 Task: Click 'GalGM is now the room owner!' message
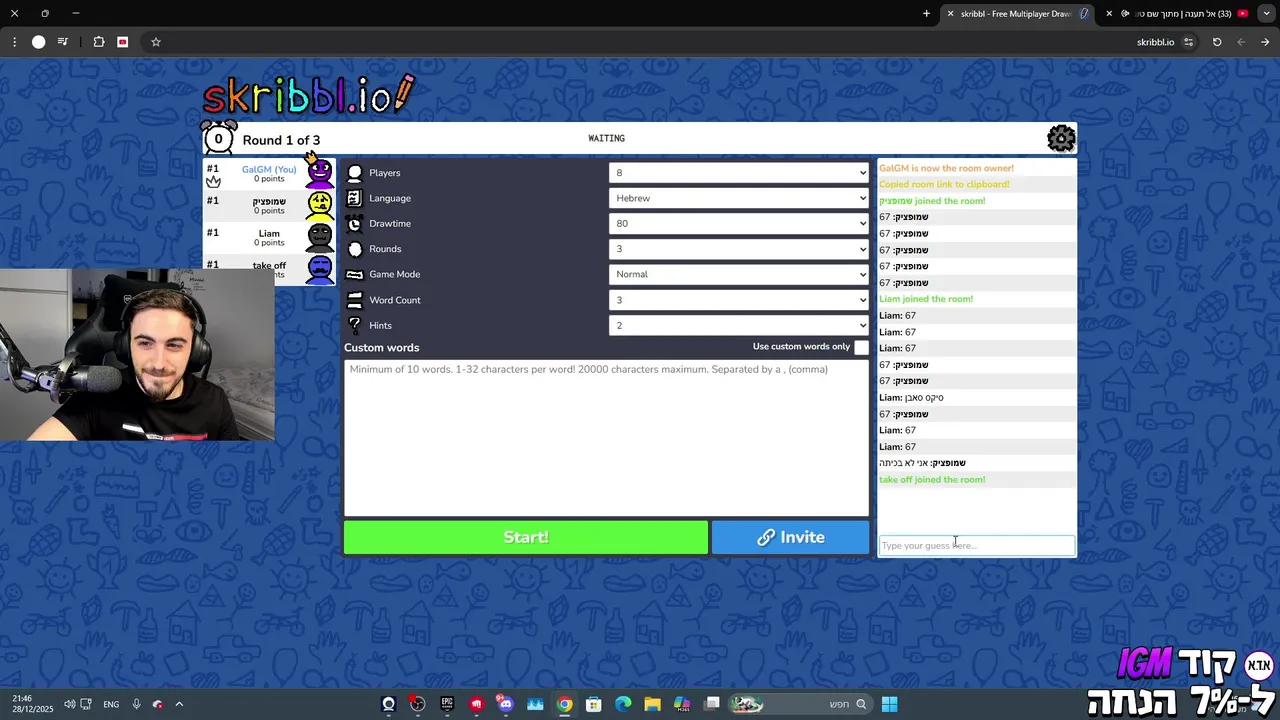pos(946,168)
